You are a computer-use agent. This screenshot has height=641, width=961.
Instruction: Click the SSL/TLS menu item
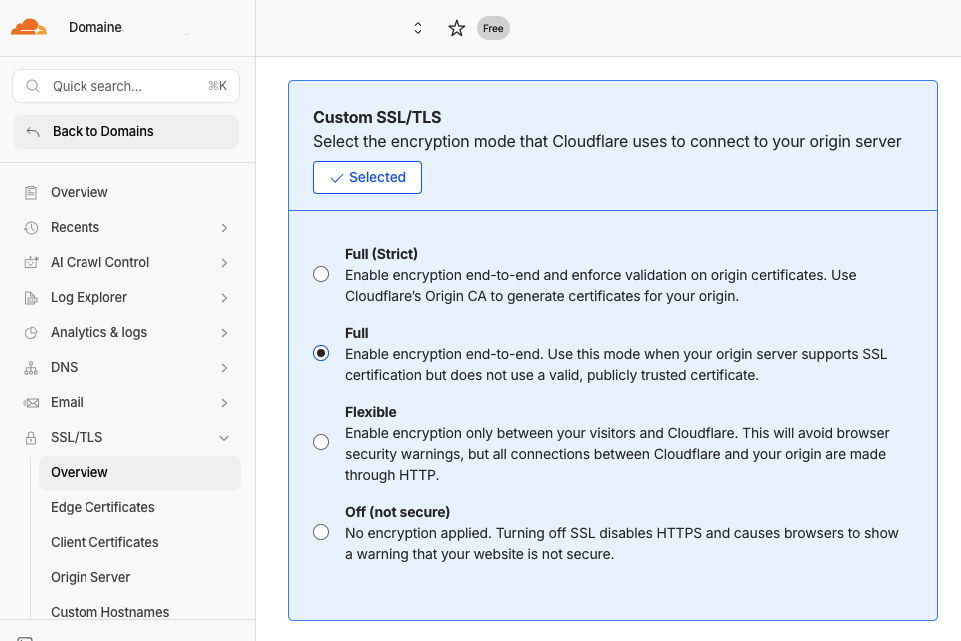point(77,437)
